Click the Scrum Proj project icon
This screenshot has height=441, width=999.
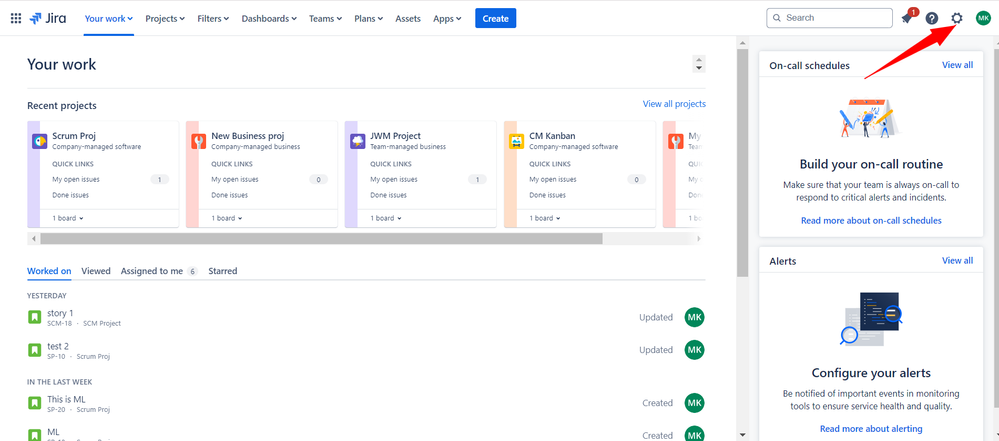coord(40,141)
